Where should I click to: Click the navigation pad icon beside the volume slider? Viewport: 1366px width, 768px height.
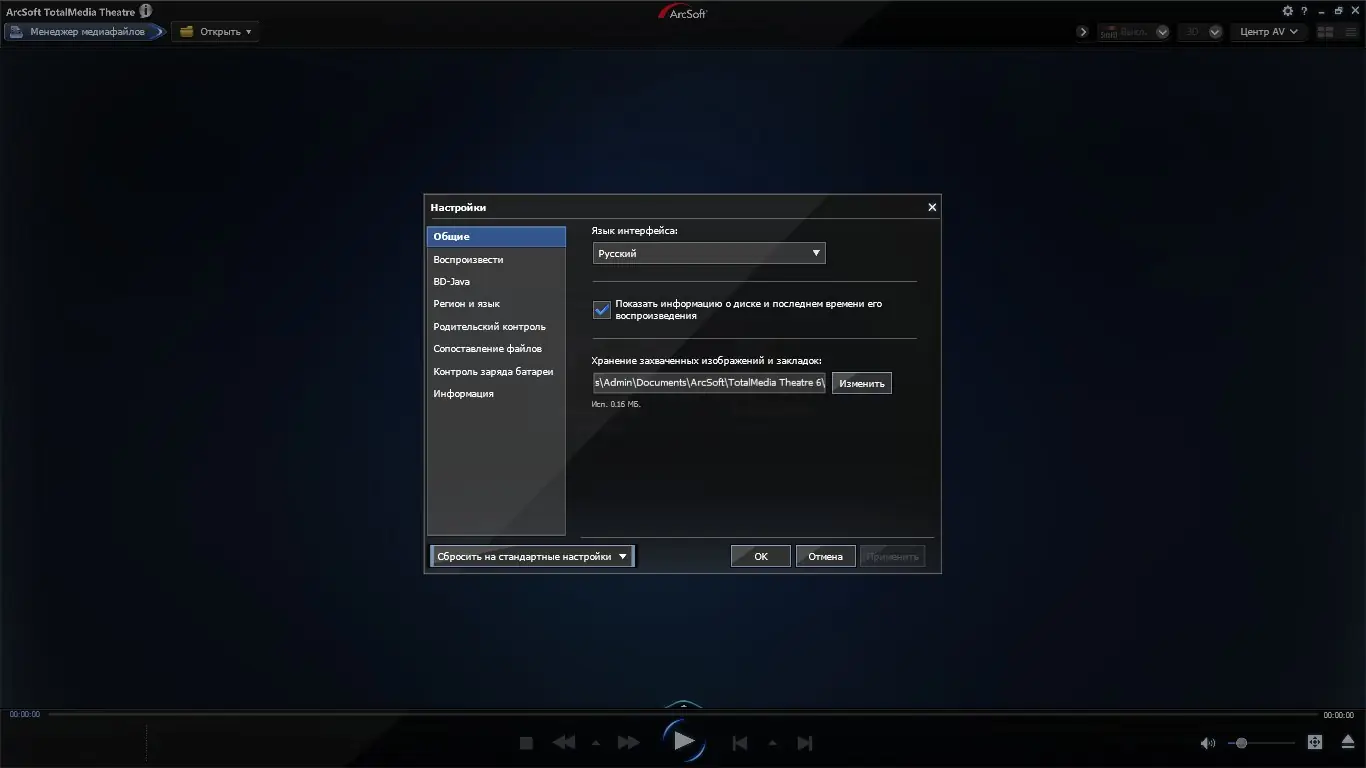1315,742
